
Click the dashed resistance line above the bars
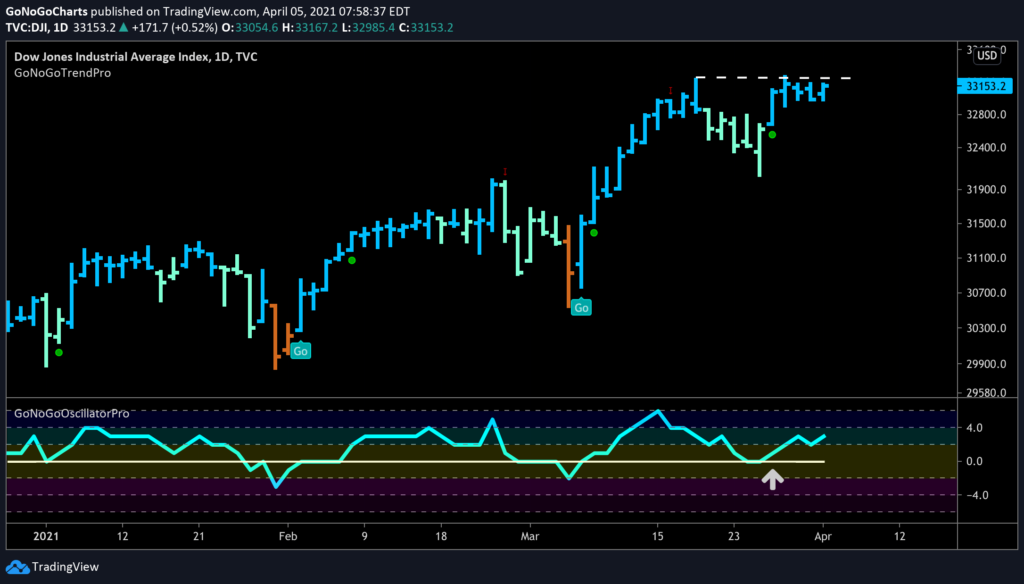[x=773, y=78]
